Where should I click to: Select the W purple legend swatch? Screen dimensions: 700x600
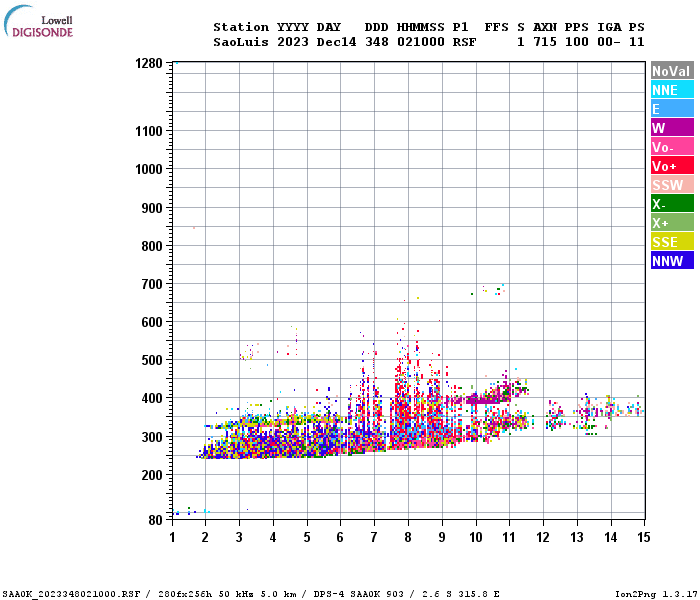[x=672, y=128]
